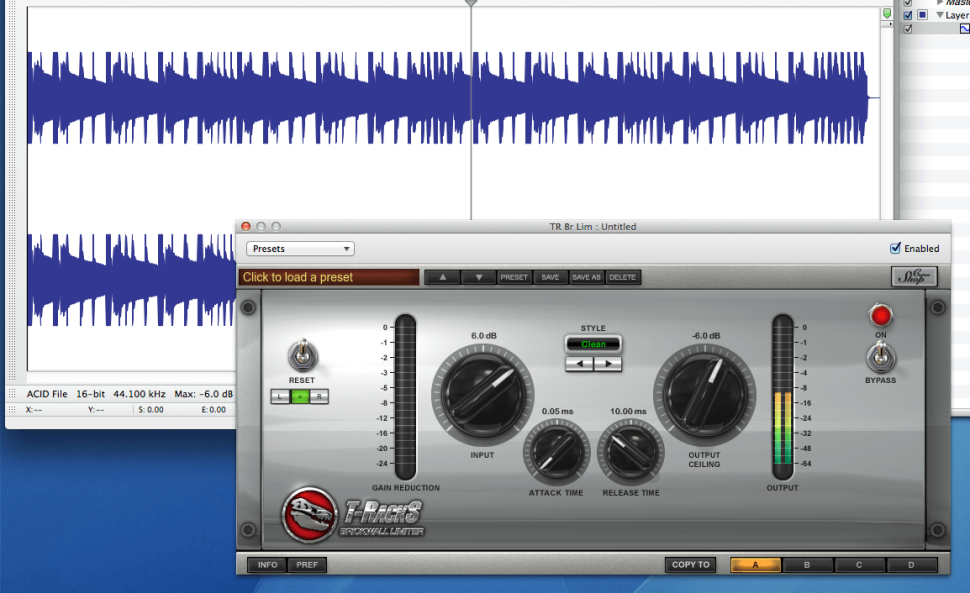Click the RELEASE TIME knob
Image resolution: width=970 pixels, height=593 pixels.
coord(630,451)
